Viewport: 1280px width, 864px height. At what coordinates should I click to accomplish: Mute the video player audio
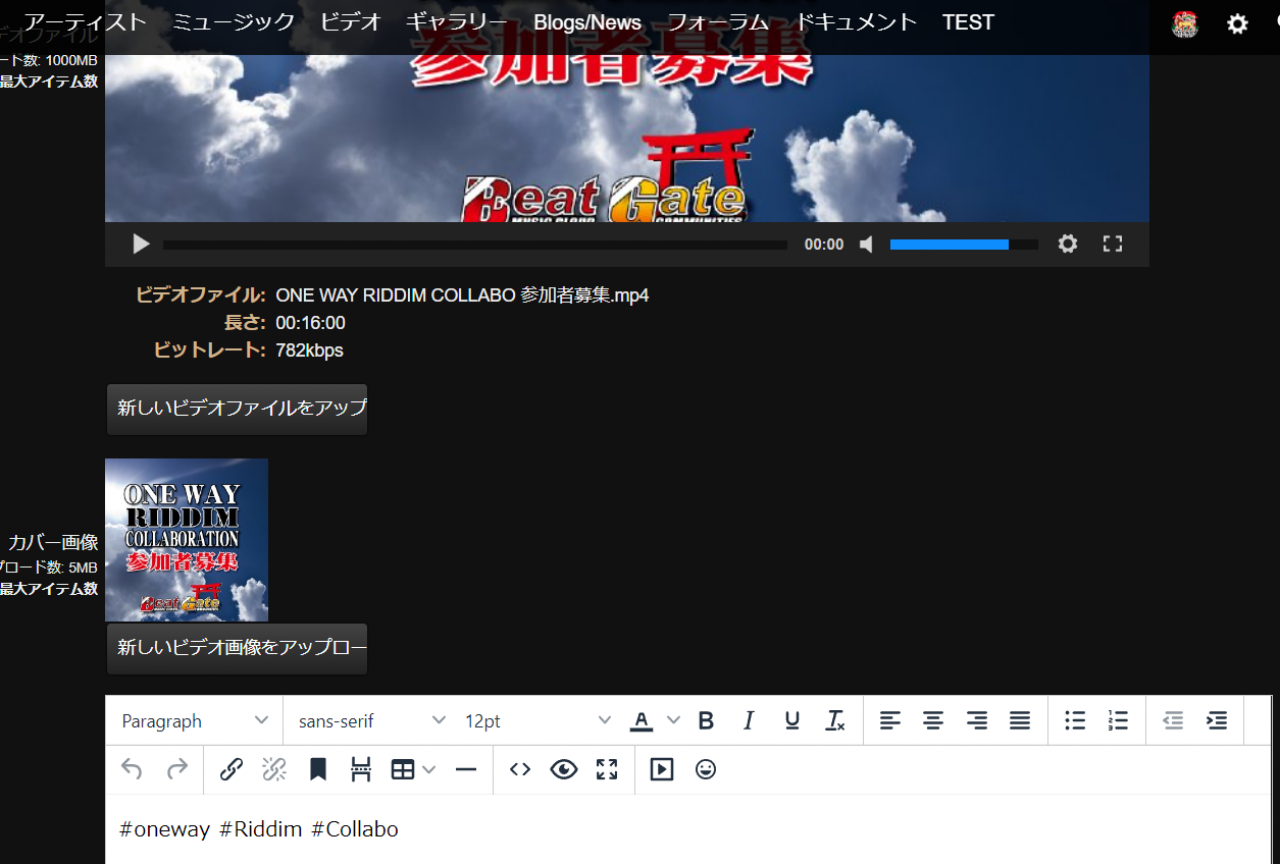pyautogui.click(x=867, y=244)
